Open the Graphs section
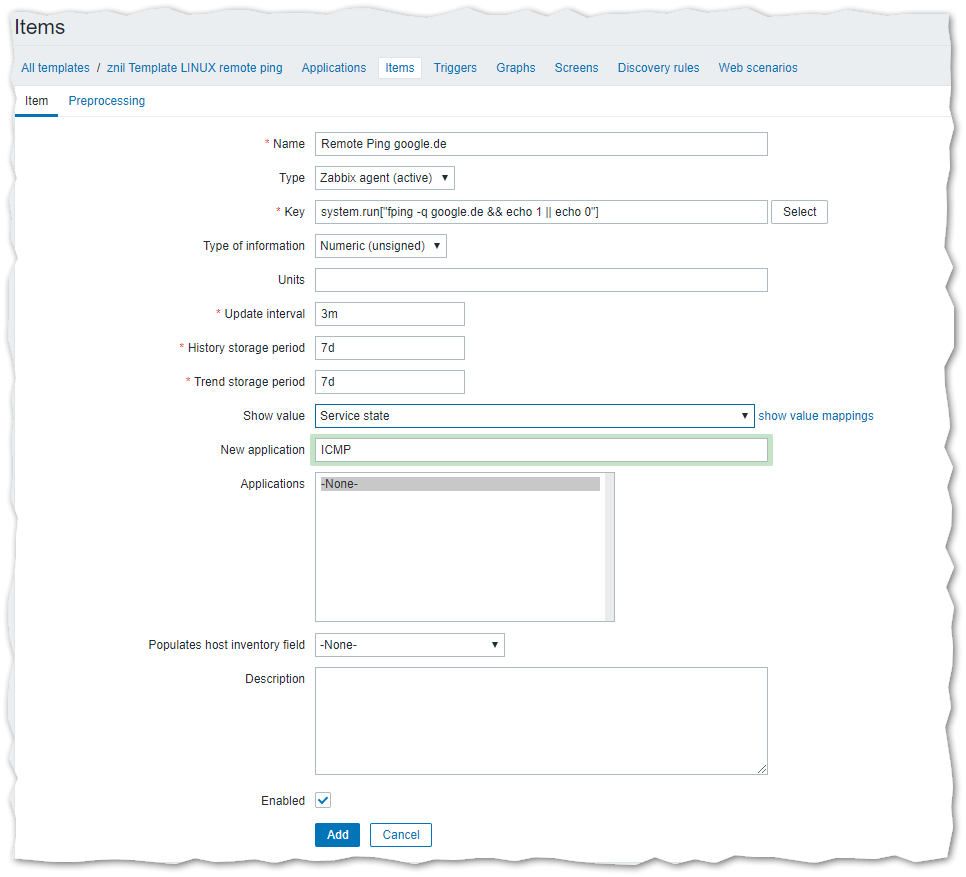The width and height of the screenshot is (966, 877). pyautogui.click(x=516, y=68)
